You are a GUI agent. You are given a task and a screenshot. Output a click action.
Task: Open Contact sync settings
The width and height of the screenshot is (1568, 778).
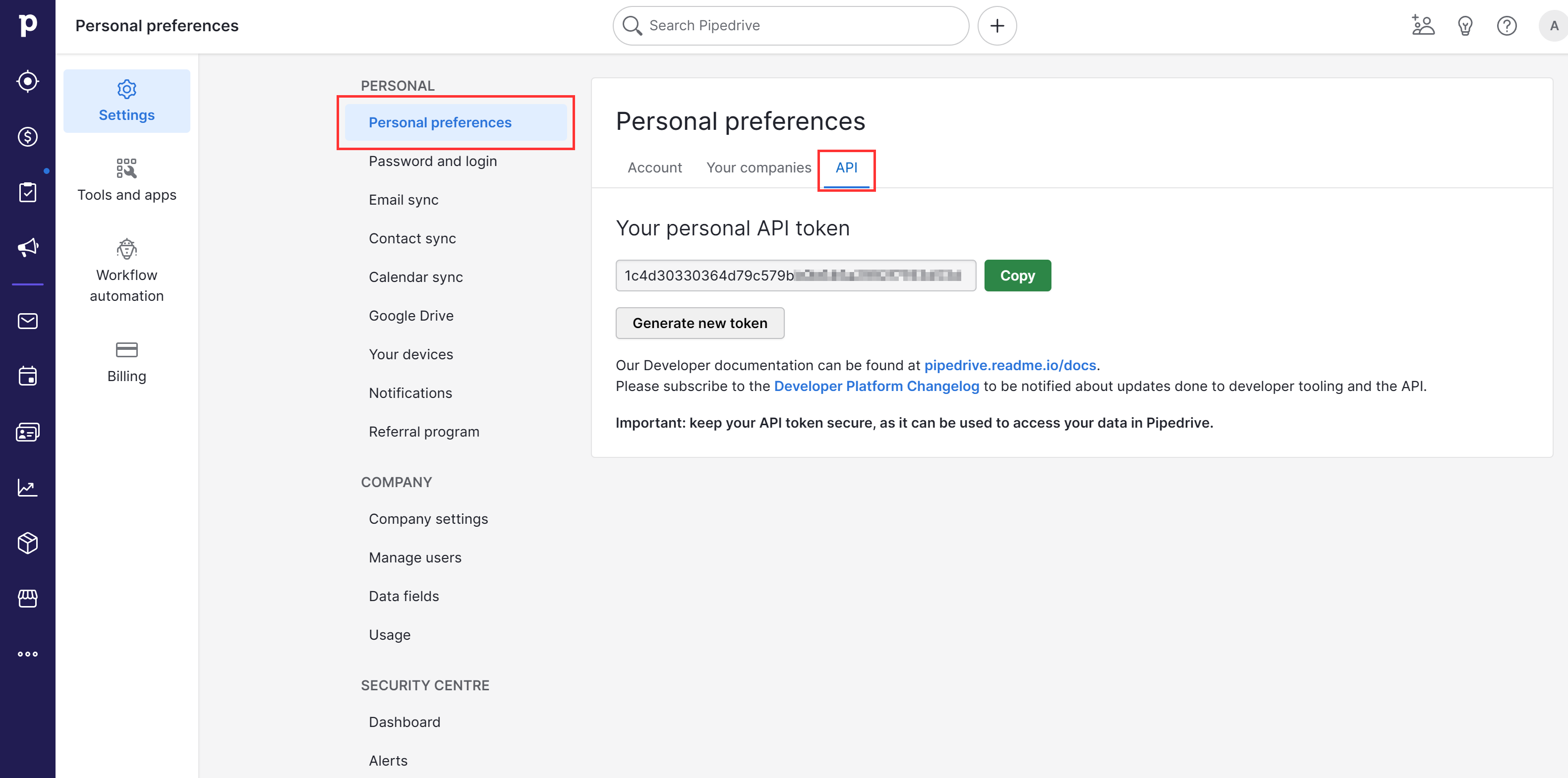point(412,238)
